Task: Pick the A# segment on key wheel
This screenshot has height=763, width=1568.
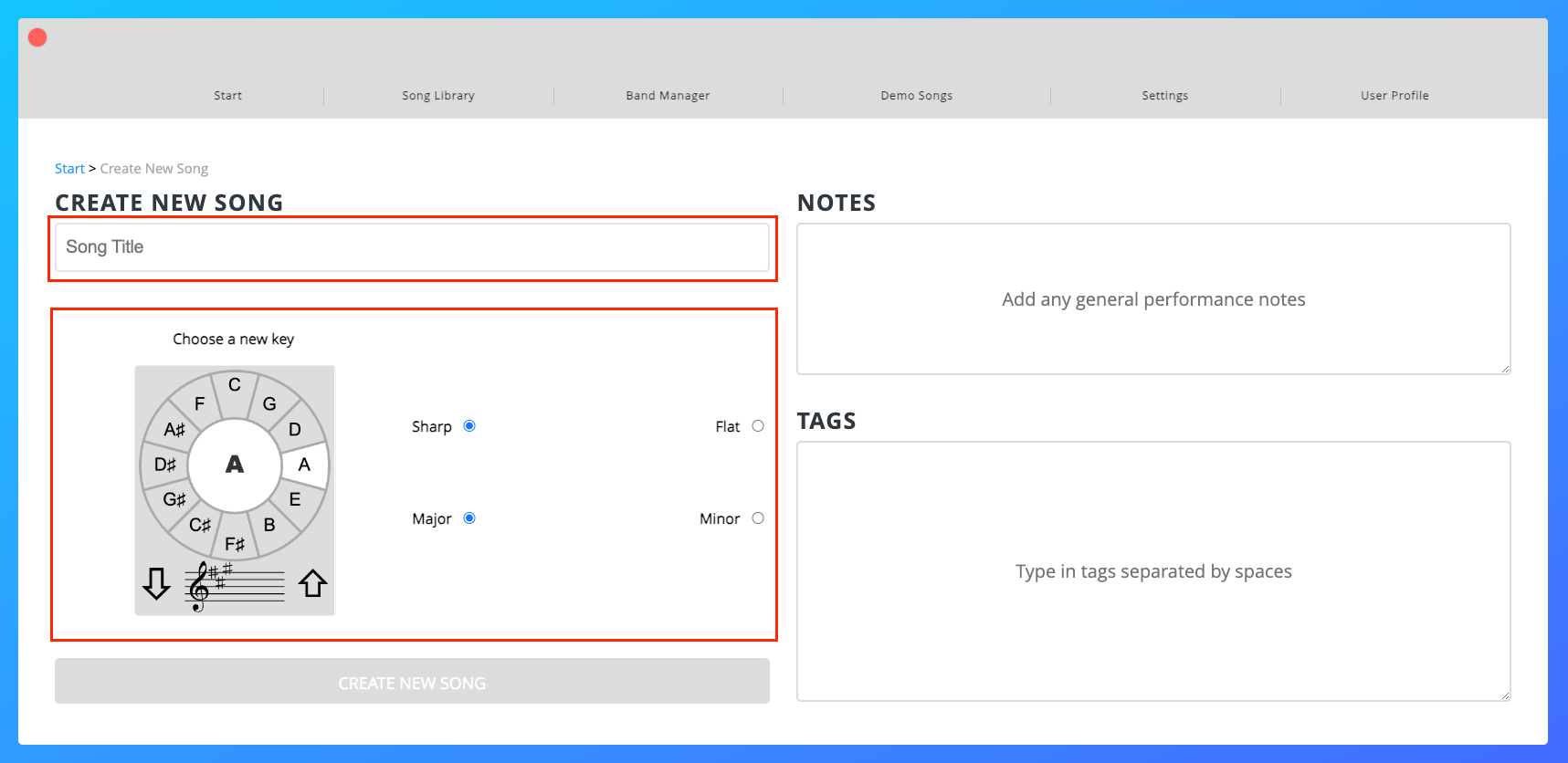Action: pyautogui.click(x=174, y=429)
